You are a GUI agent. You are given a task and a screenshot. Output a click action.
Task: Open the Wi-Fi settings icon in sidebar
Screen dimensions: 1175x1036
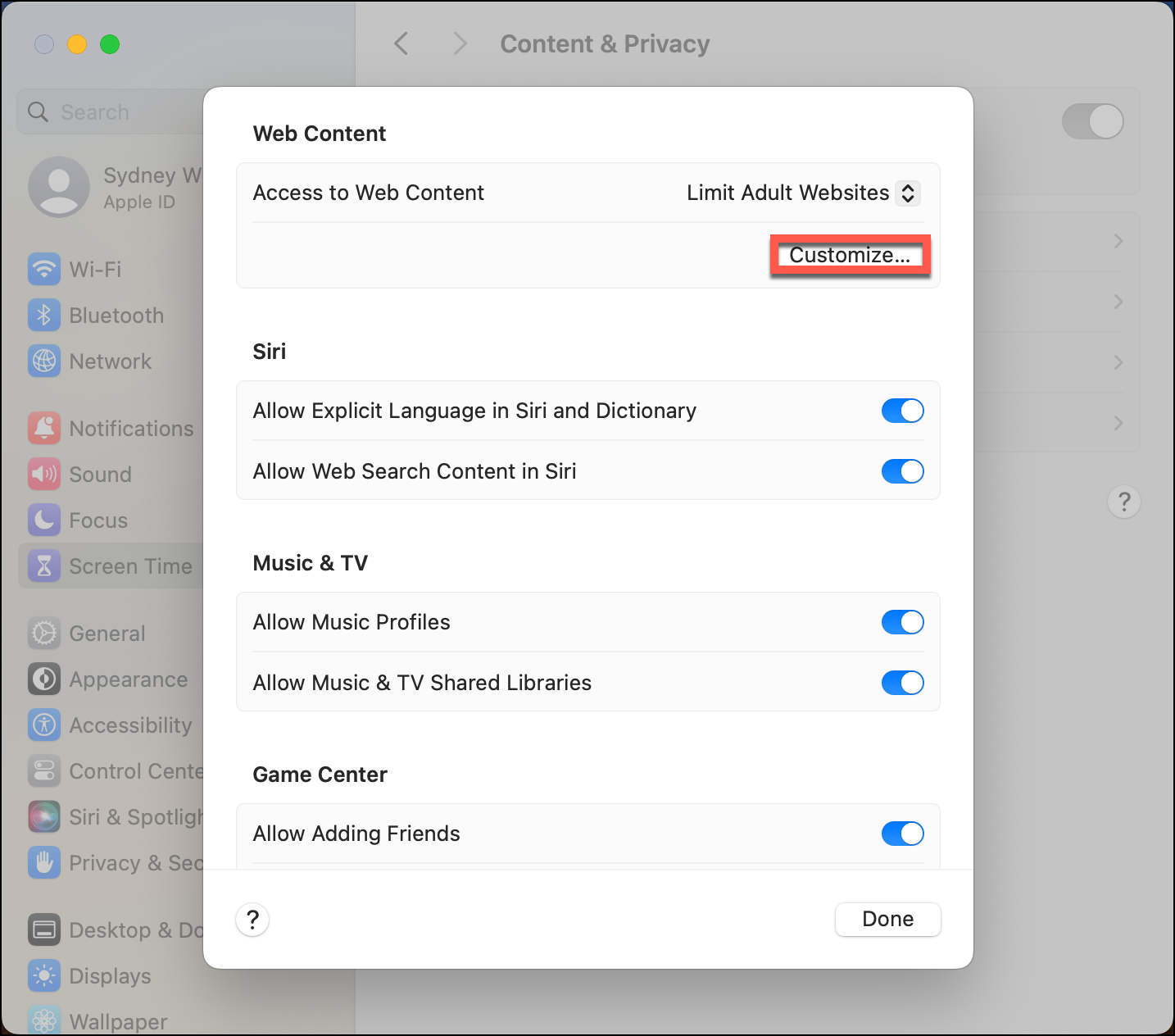[44, 269]
